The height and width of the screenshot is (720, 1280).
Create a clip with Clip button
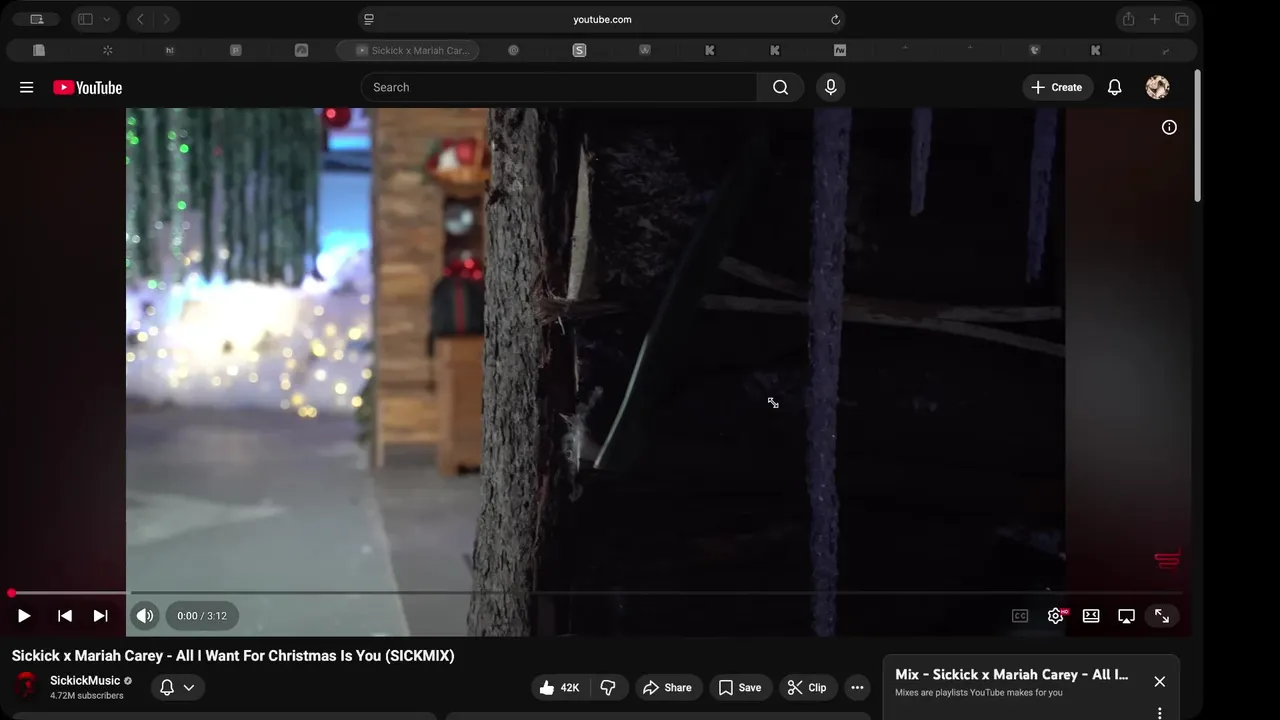click(x=807, y=687)
